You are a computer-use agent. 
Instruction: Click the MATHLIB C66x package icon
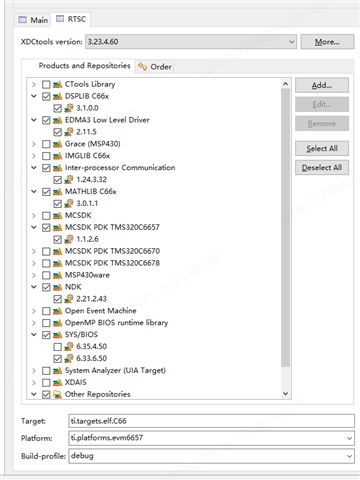(x=57, y=192)
